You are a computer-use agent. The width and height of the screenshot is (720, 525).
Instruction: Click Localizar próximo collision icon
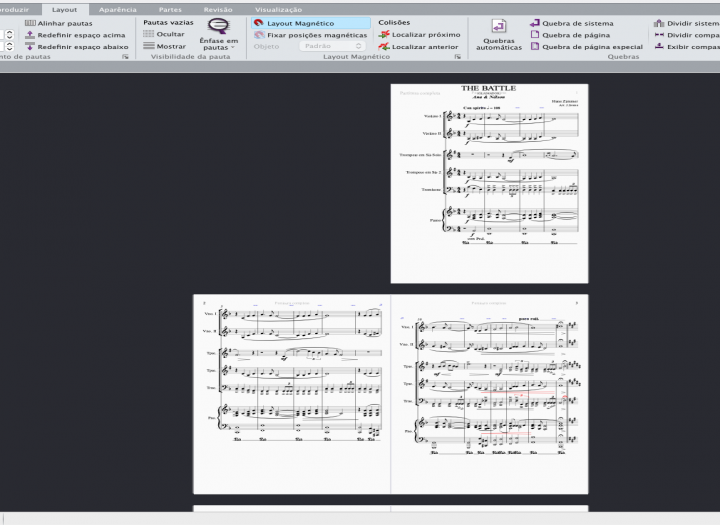pos(384,34)
